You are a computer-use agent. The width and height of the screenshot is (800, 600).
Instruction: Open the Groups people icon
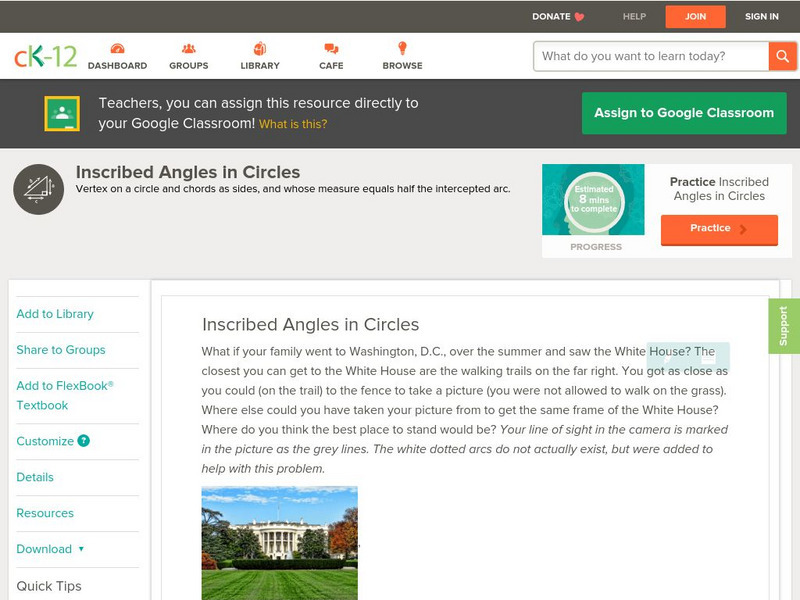tap(189, 48)
